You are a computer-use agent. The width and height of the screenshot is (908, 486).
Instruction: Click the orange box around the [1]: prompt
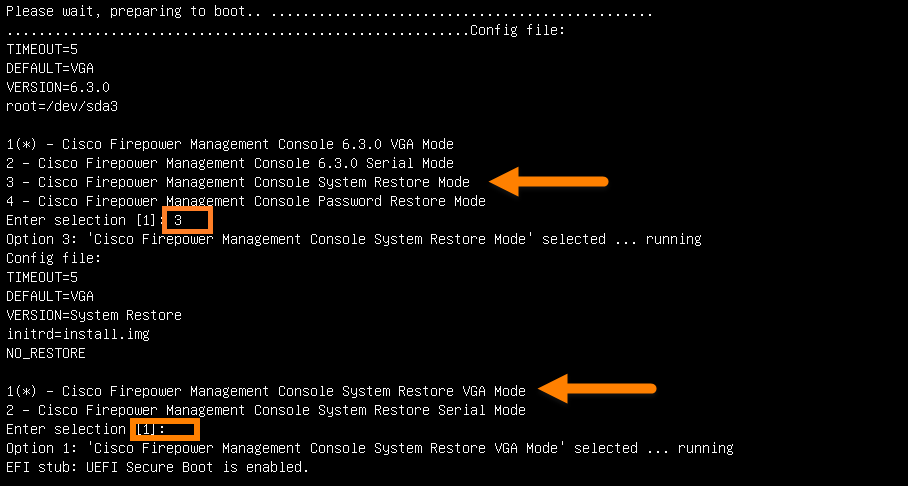165,429
